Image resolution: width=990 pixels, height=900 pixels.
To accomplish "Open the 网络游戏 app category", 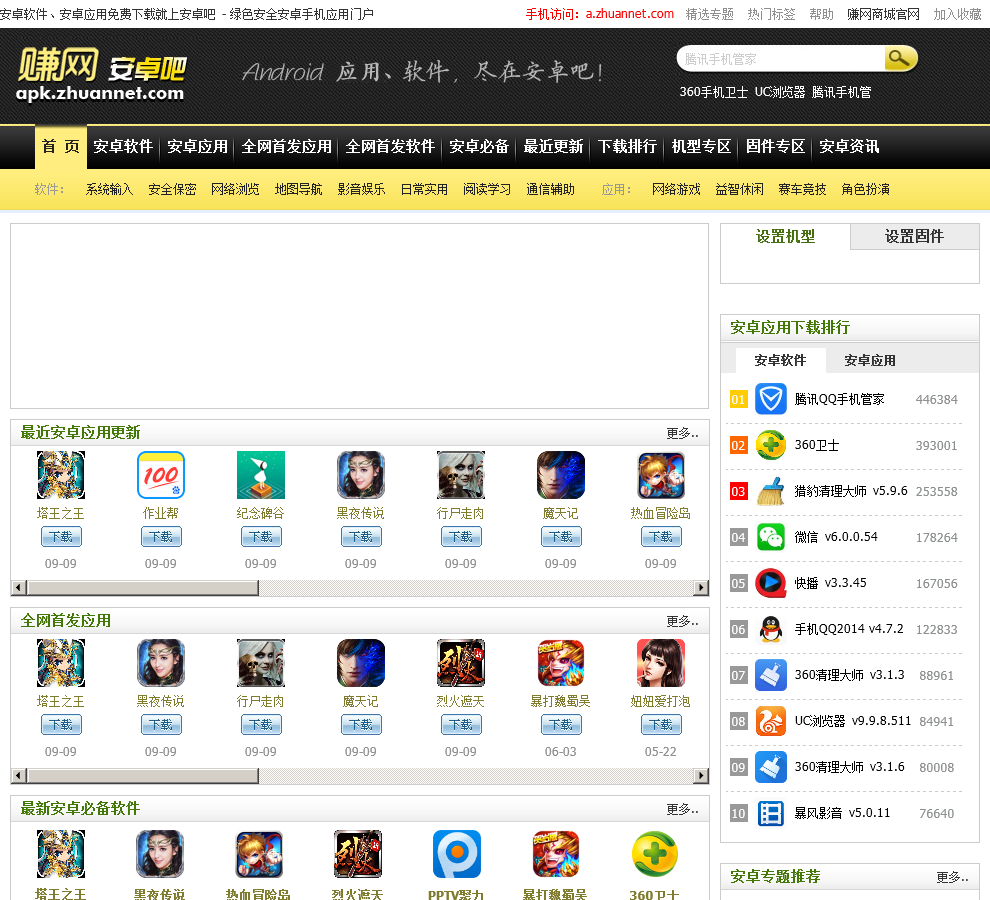I will 676,189.
